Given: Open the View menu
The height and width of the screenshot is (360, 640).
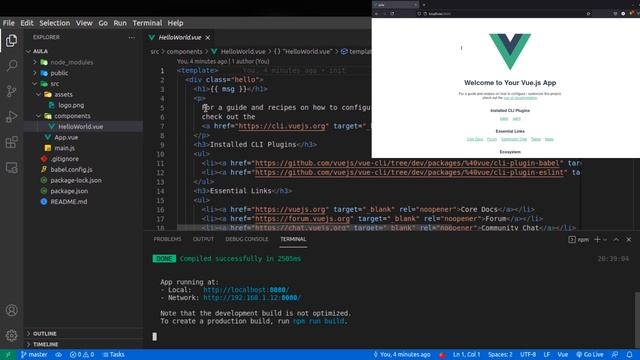Looking at the screenshot, I should [84, 23].
